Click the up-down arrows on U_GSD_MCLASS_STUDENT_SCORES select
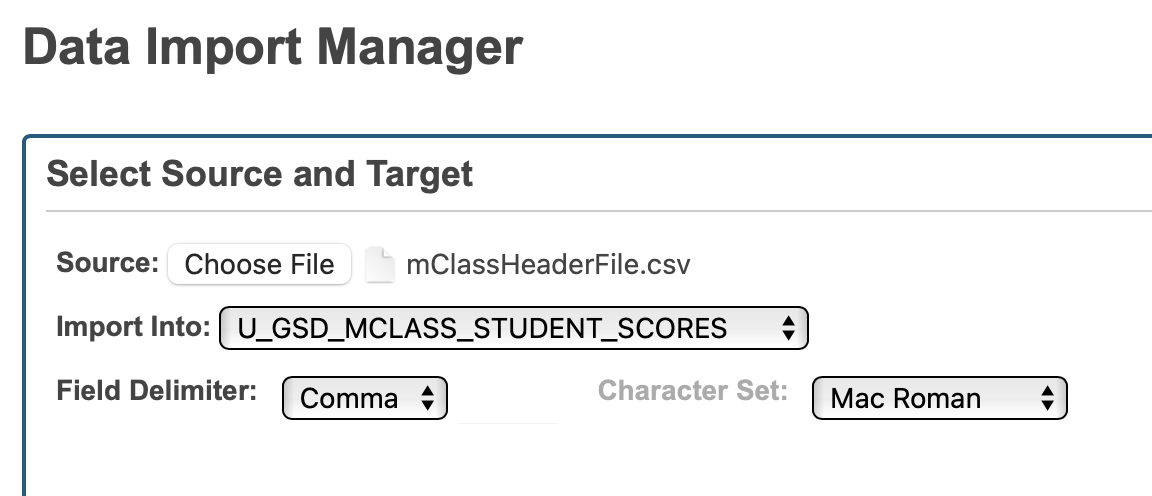The height and width of the screenshot is (496, 1152). (x=788, y=328)
